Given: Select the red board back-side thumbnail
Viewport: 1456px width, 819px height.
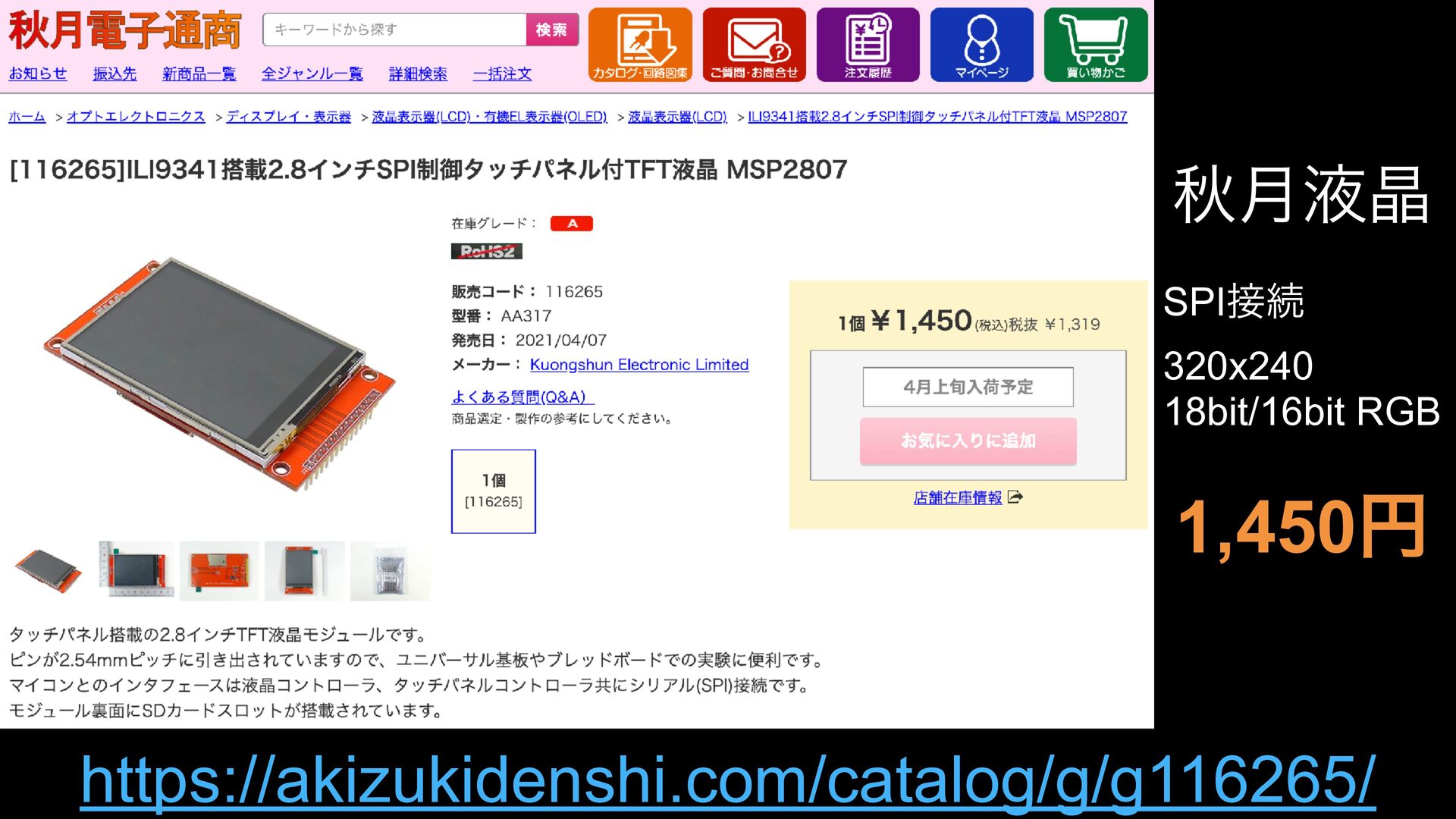Looking at the screenshot, I should (x=219, y=571).
